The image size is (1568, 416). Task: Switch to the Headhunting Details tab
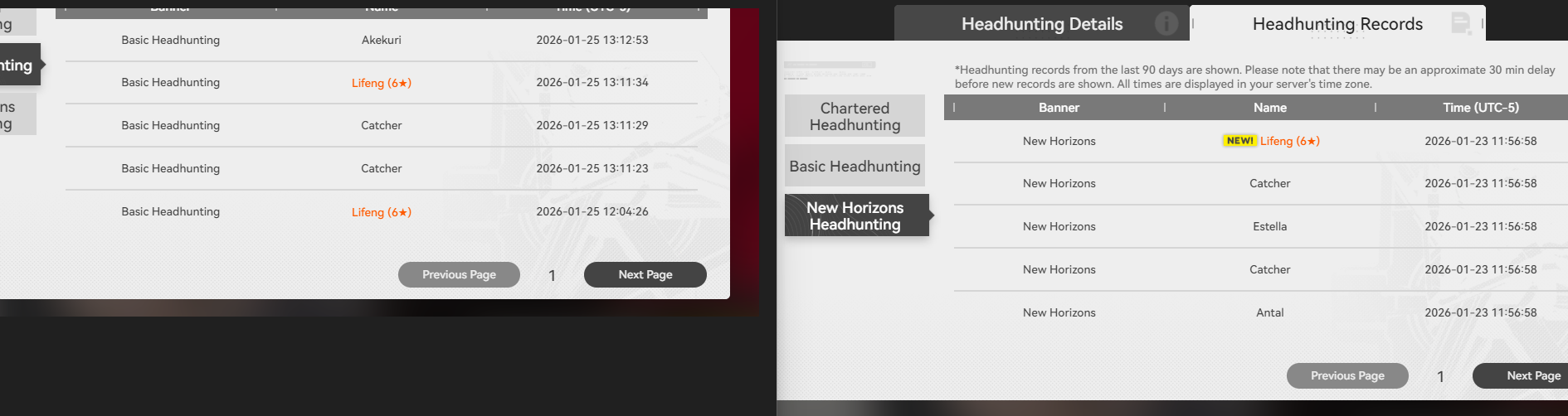pyautogui.click(x=1042, y=24)
